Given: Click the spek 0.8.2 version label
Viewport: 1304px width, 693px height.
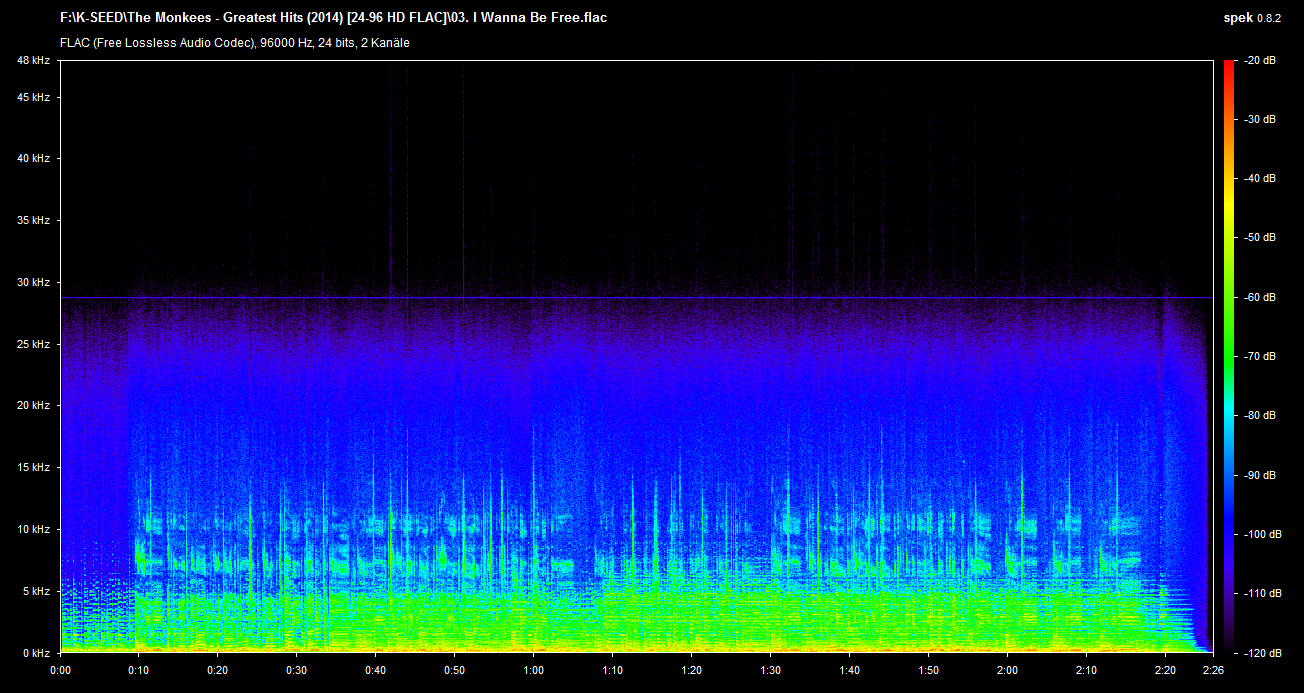Looking at the screenshot, I should (1252, 18).
